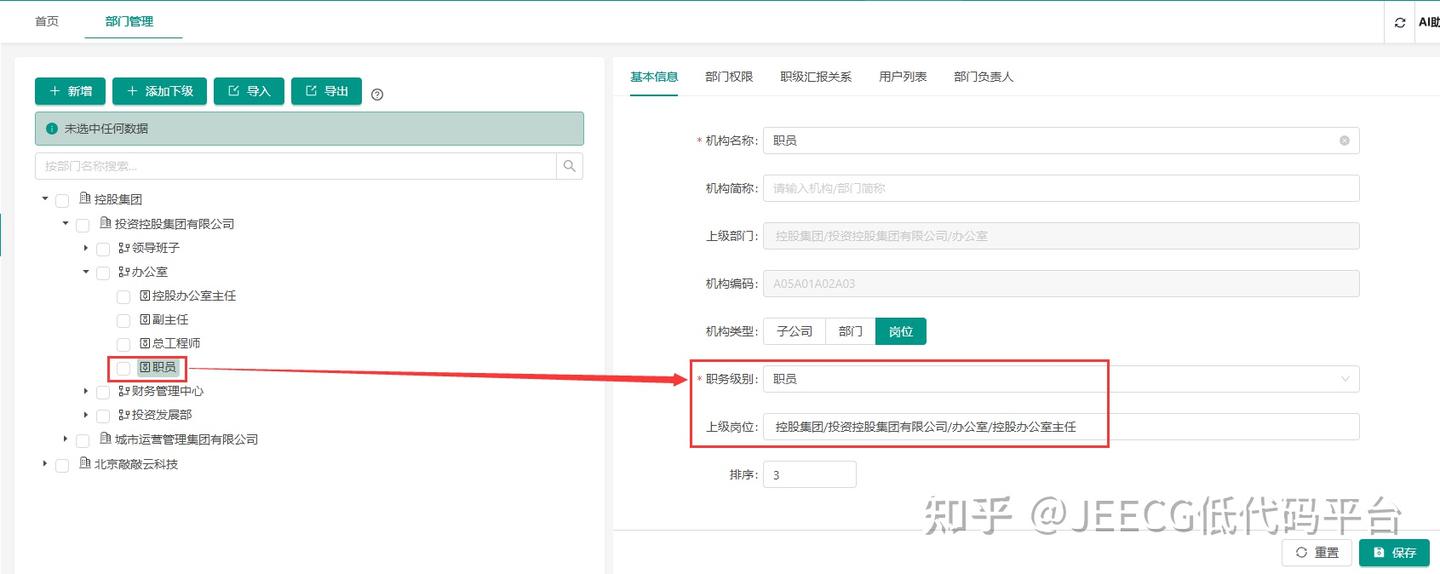Check the 城市运营管理集团有限公司 checkbox
Image resolution: width=1440 pixels, height=574 pixels.
(x=83, y=440)
